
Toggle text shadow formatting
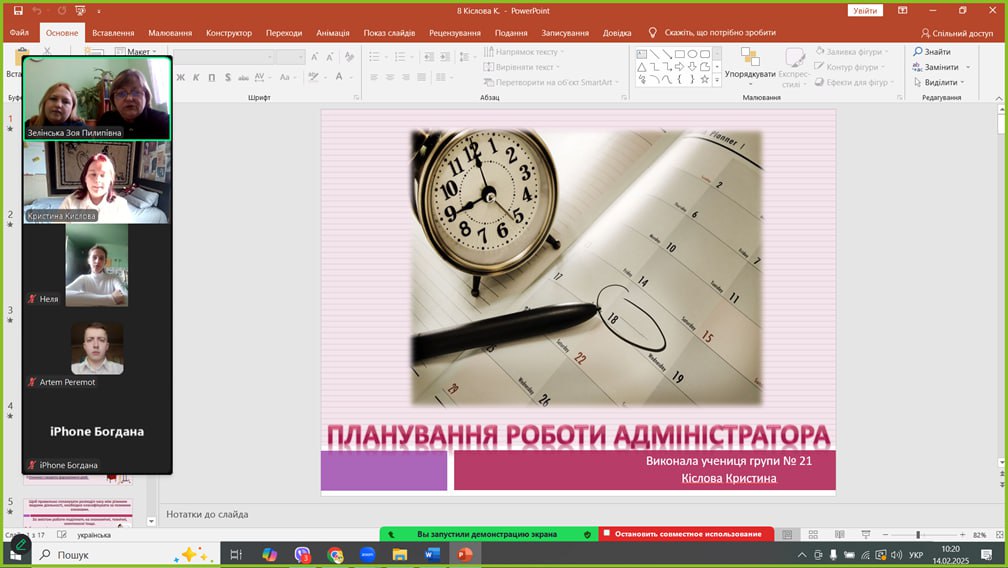click(x=226, y=77)
